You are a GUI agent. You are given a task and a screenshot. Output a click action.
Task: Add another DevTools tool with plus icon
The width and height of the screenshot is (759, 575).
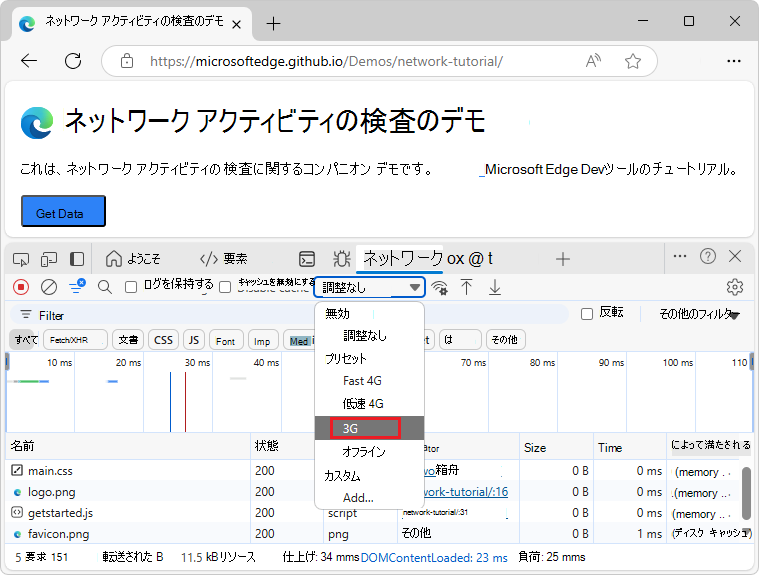click(x=562, y=259)
